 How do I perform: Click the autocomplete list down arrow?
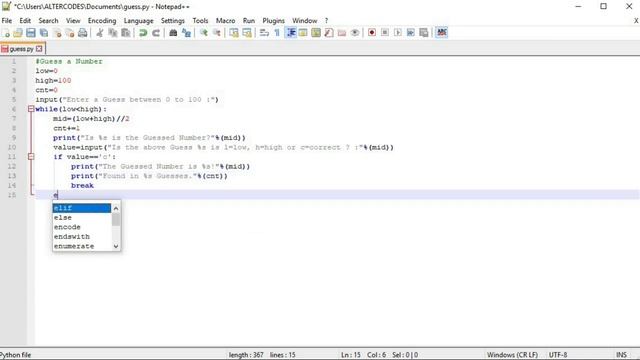pyautogui.click(x=116, y=246)
